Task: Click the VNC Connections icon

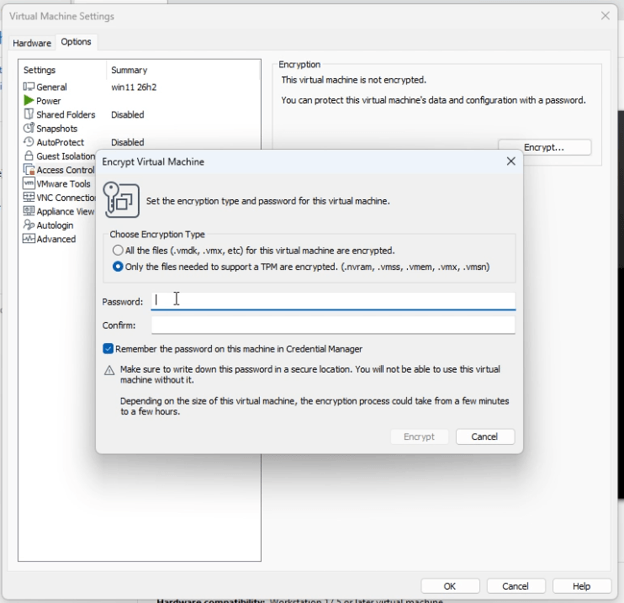Action: tap(29, 197)
